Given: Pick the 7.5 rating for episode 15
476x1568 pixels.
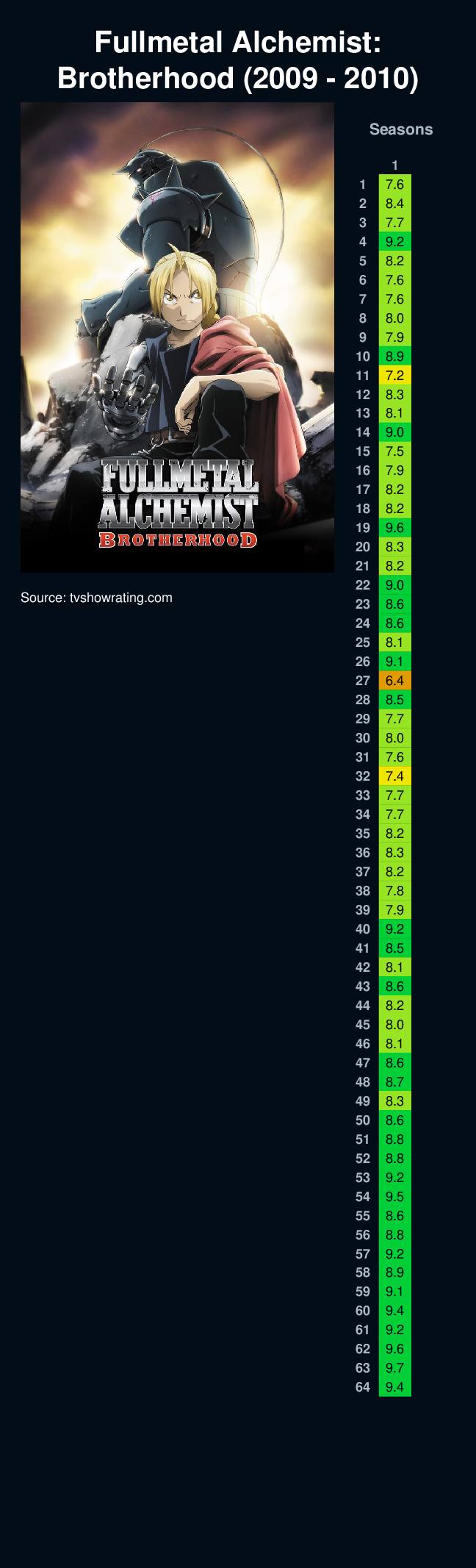Looking at the screenshot, I should pos(394,452).
